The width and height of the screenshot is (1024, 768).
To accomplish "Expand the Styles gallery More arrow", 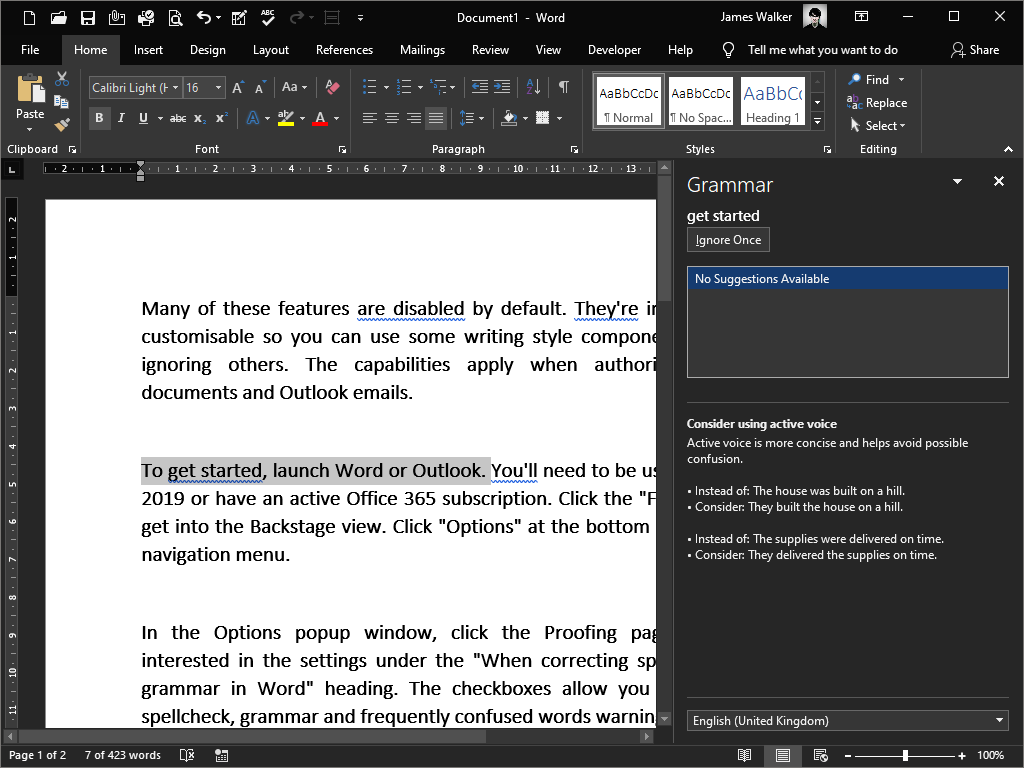I will (x=817, y=121).
